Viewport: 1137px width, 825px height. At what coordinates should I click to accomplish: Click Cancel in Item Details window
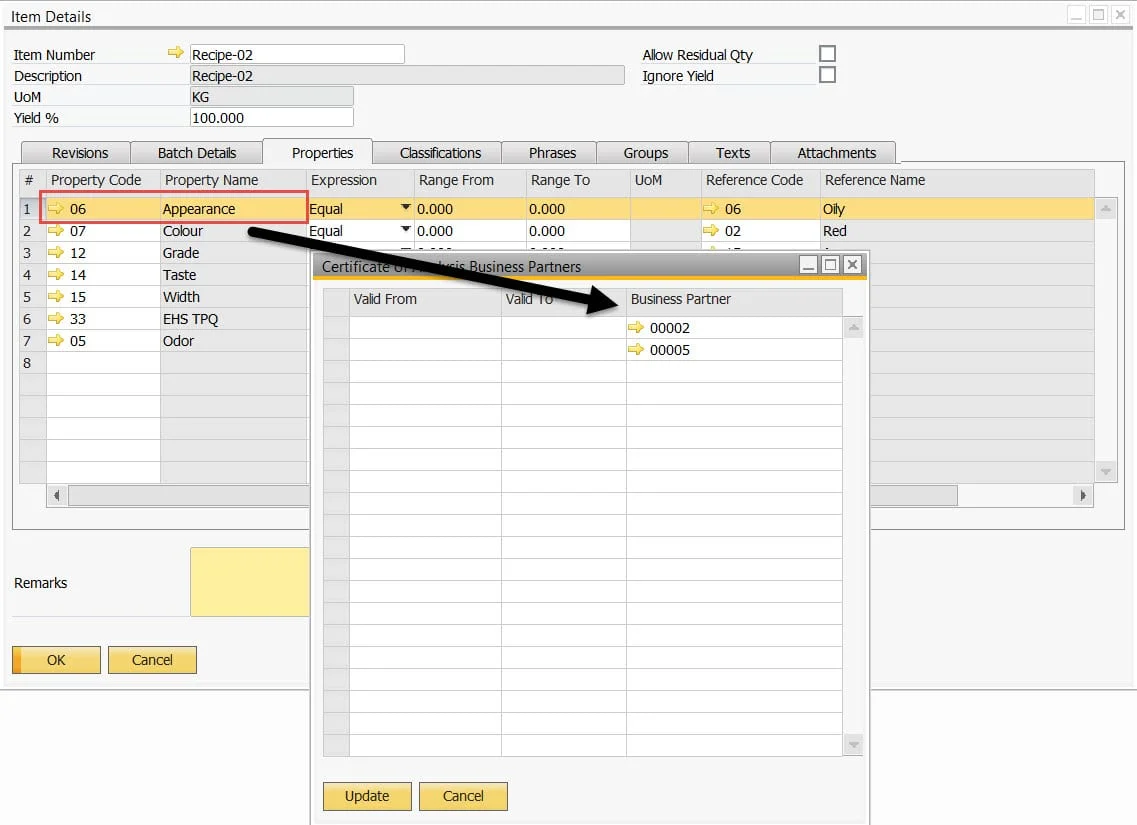click(152, 660)
